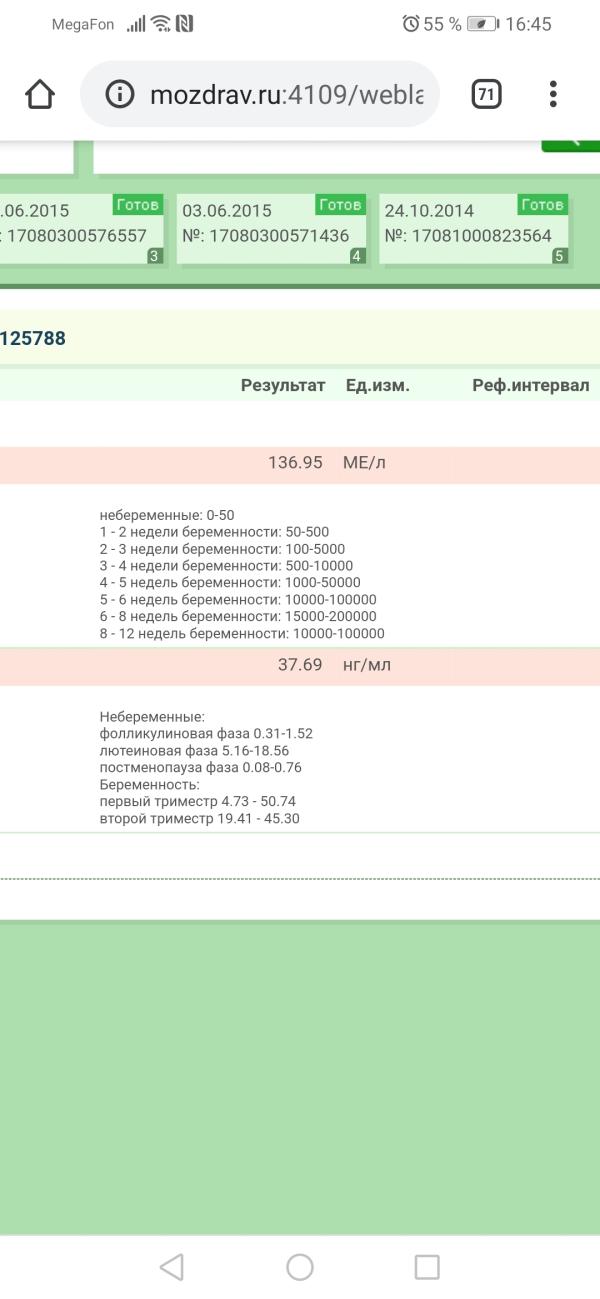Viewport: 600px width, 1299px height.
Task: Tap Готов badge on order 17080300576557
Action: click(x=138, y=205)
